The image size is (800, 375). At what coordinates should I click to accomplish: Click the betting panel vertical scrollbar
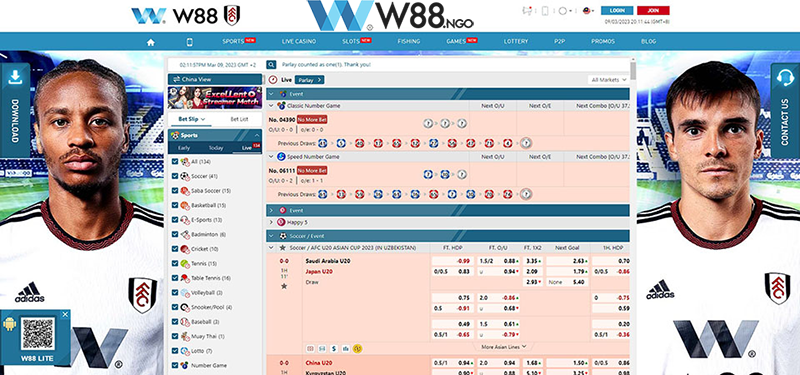coord(633,71)
